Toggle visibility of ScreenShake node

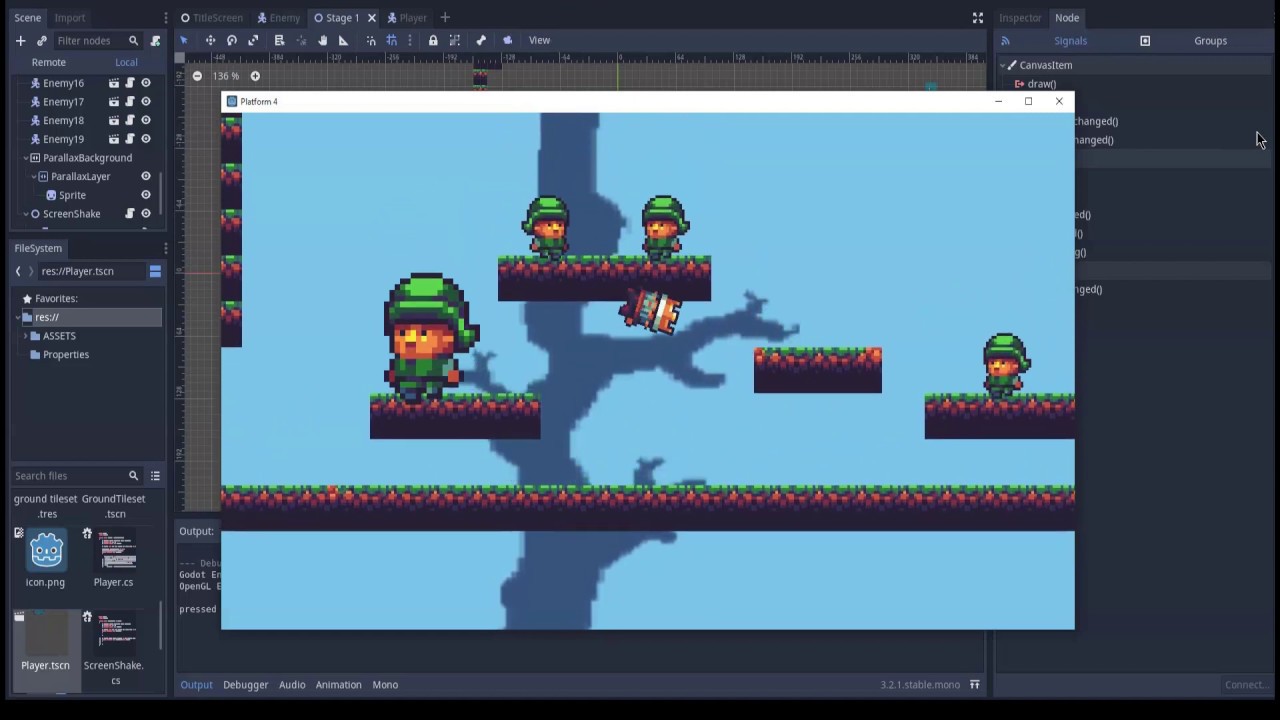(x=146, y=214)
